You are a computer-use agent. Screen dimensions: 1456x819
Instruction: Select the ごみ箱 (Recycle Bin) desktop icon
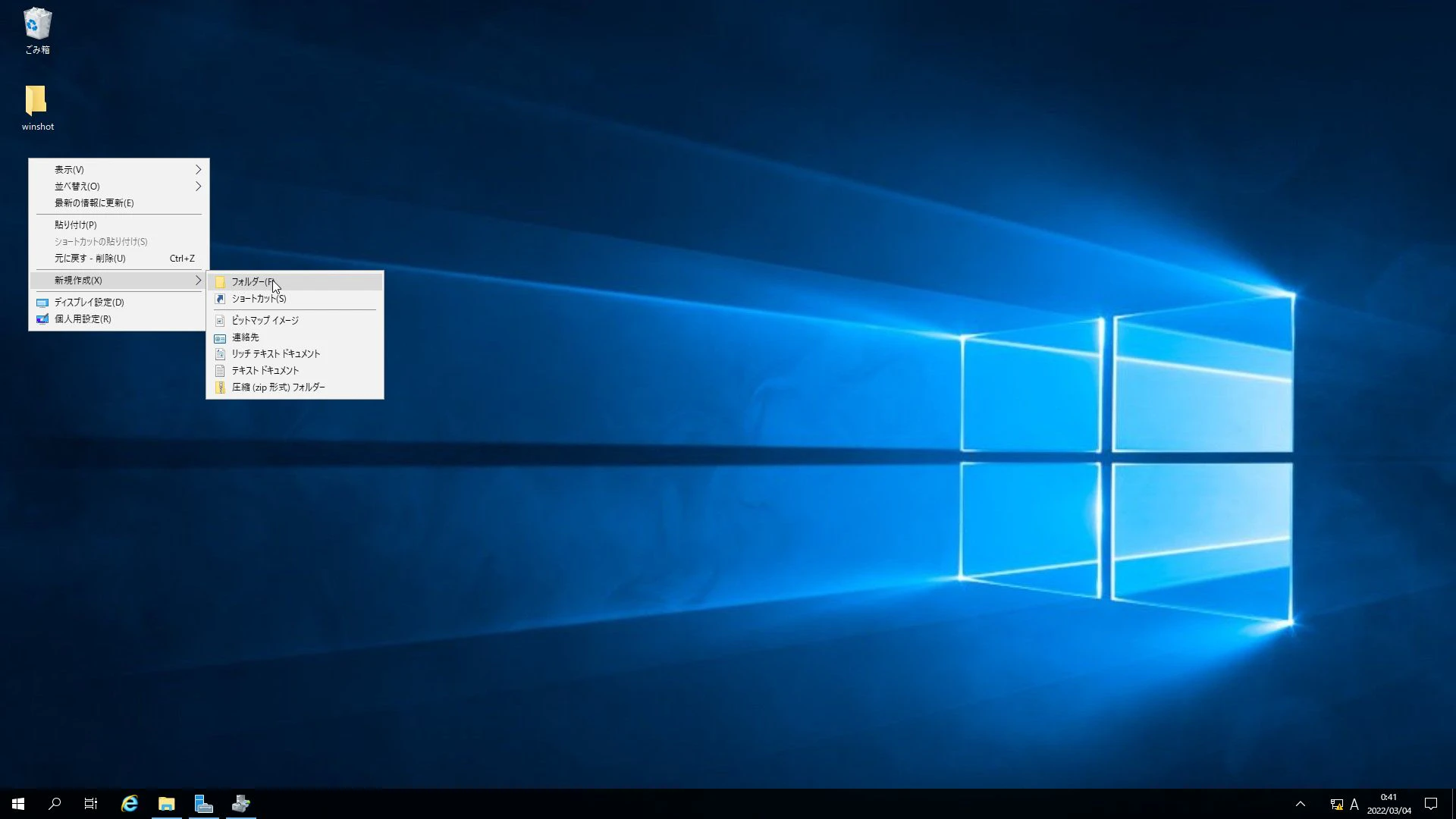pos(37,31)
